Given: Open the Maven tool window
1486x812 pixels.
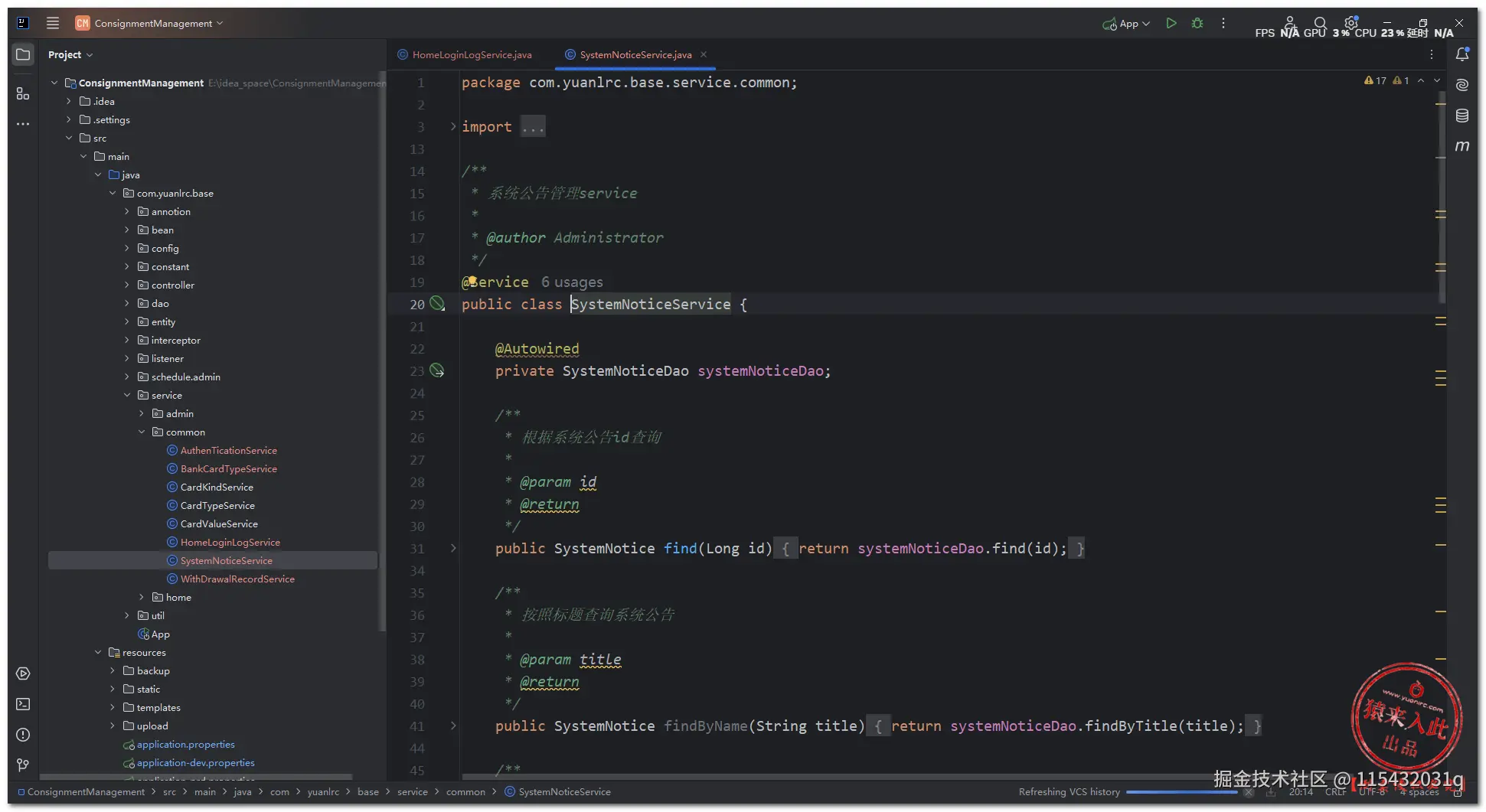Looking at the screenshot, I should [1462, 146].
